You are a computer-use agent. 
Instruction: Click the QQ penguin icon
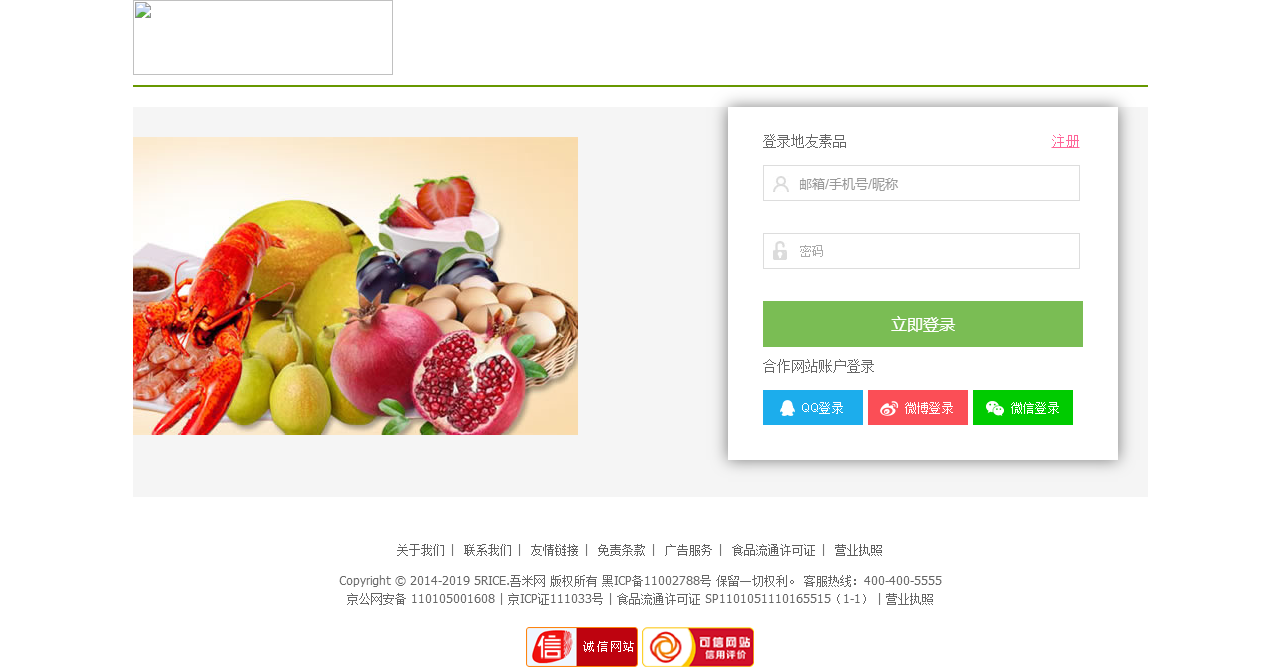tap(787, 408)
